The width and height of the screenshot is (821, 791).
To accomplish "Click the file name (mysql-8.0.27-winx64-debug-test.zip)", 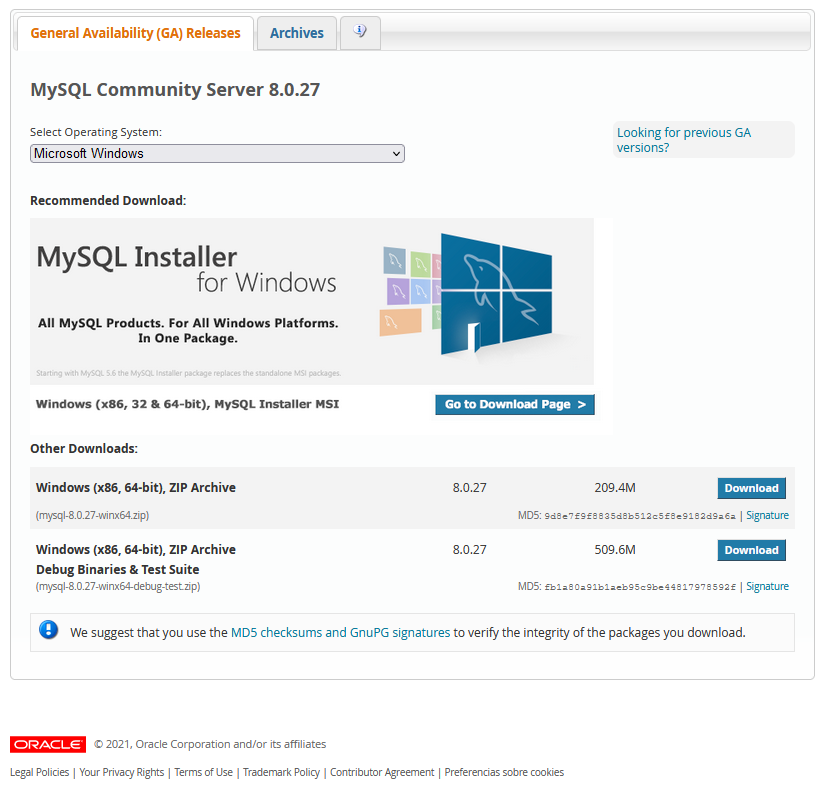I will pos(118,586).
